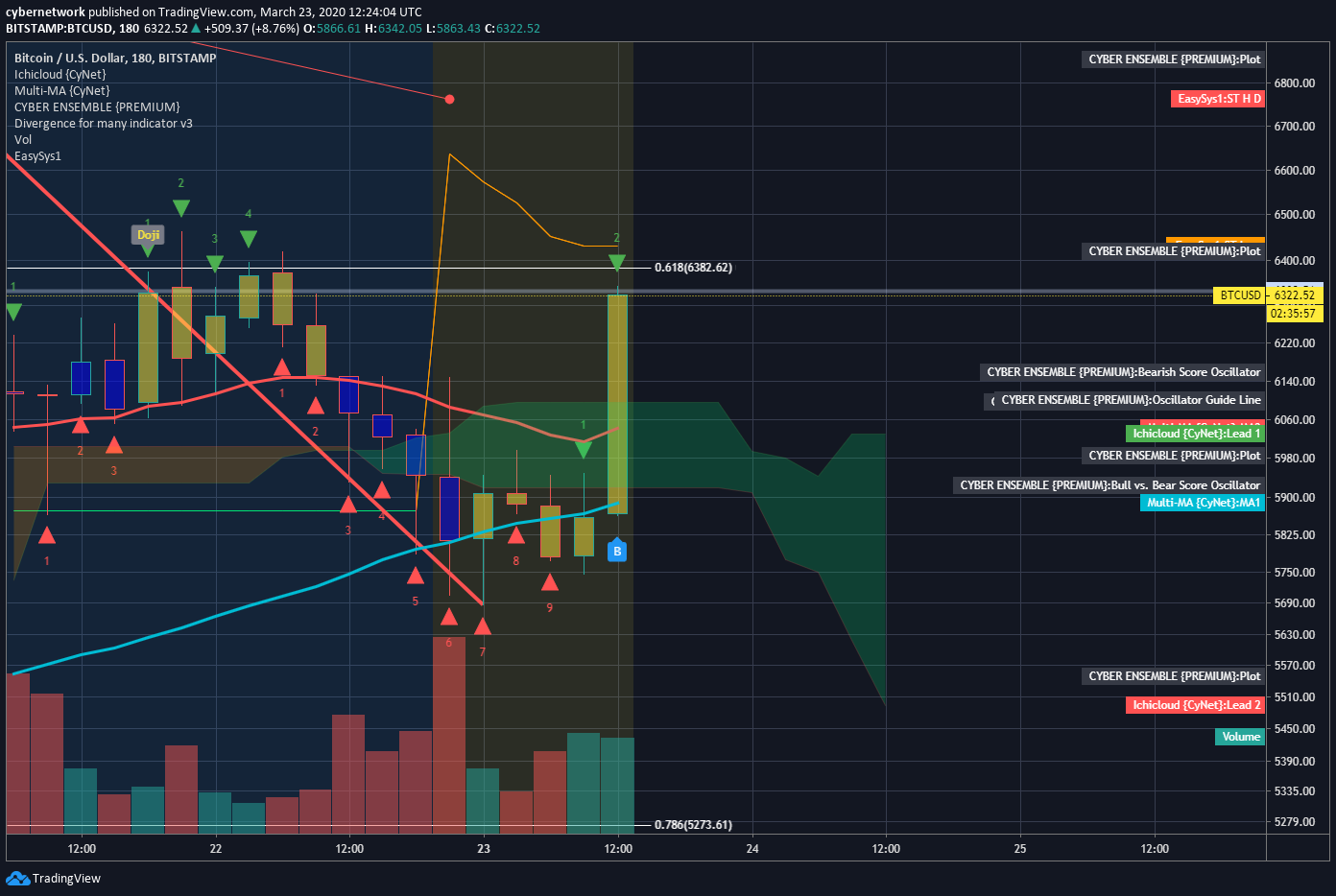Image resolution: width=1336 pixels, height=896 pixels.
Task: Click the +509.37 (+8.76%) change value
Action: coord(251,29)
